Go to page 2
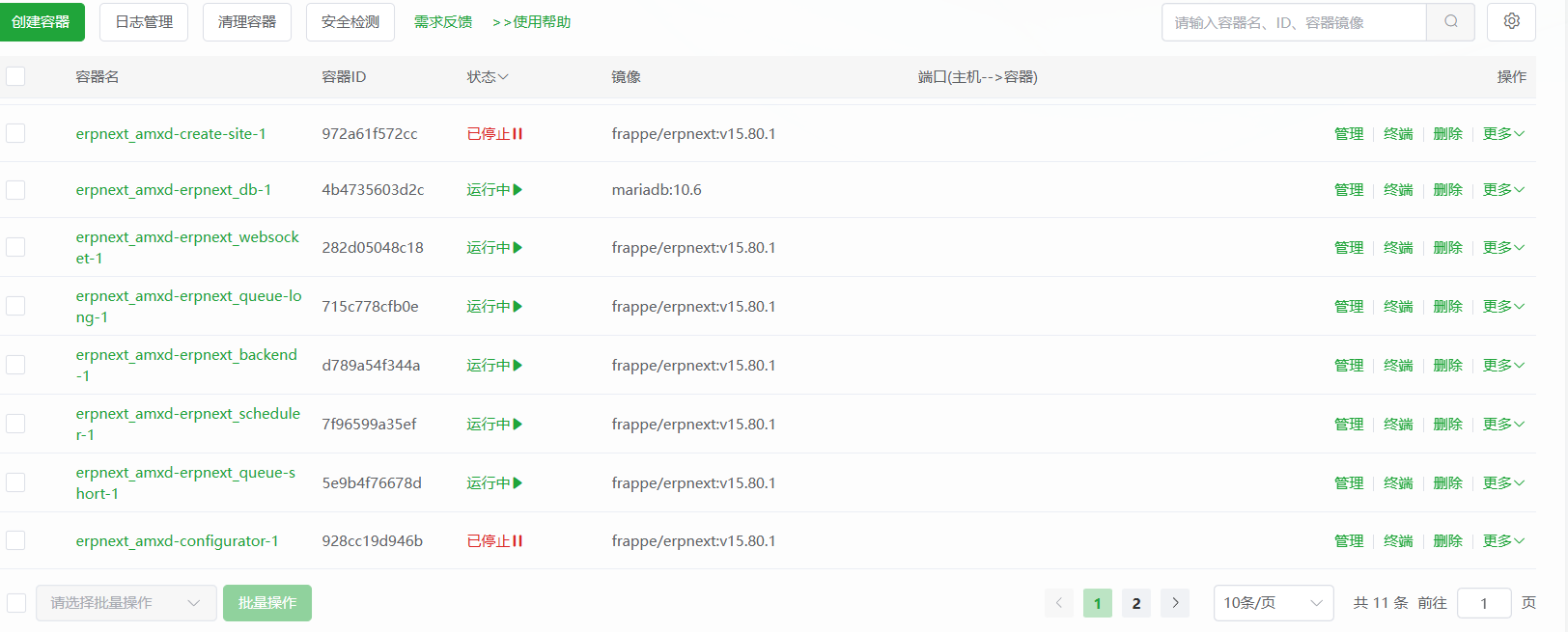 1136,603
